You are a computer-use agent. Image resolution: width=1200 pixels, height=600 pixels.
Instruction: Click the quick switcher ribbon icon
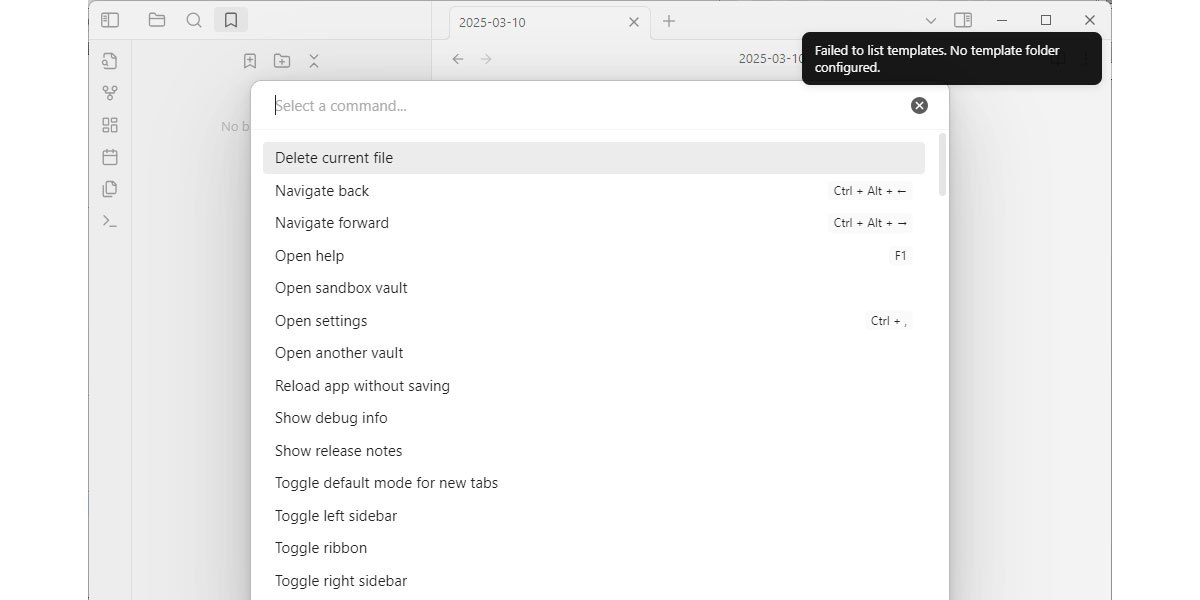point(110,61)
